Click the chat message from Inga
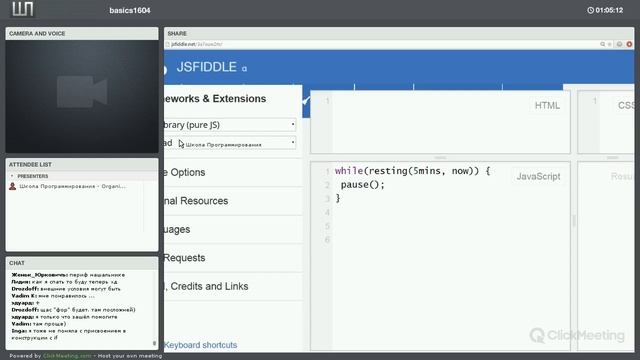The image size is (640, 360). tap(69, 334)
